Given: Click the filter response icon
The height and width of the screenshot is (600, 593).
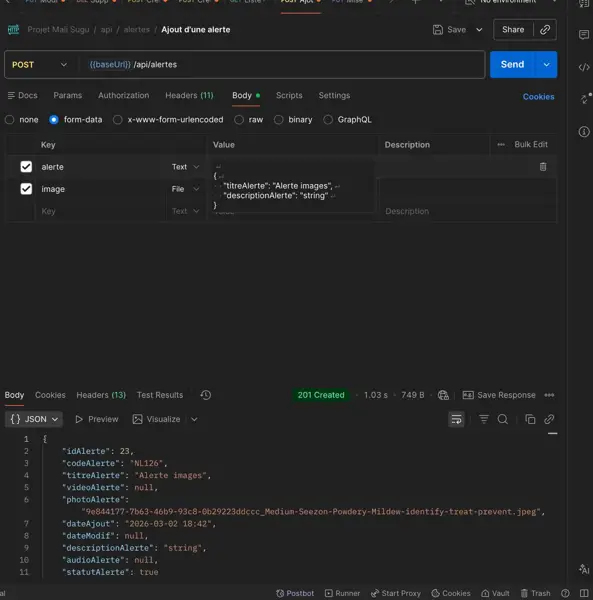Looking at the screenshot, I should 484,419.
